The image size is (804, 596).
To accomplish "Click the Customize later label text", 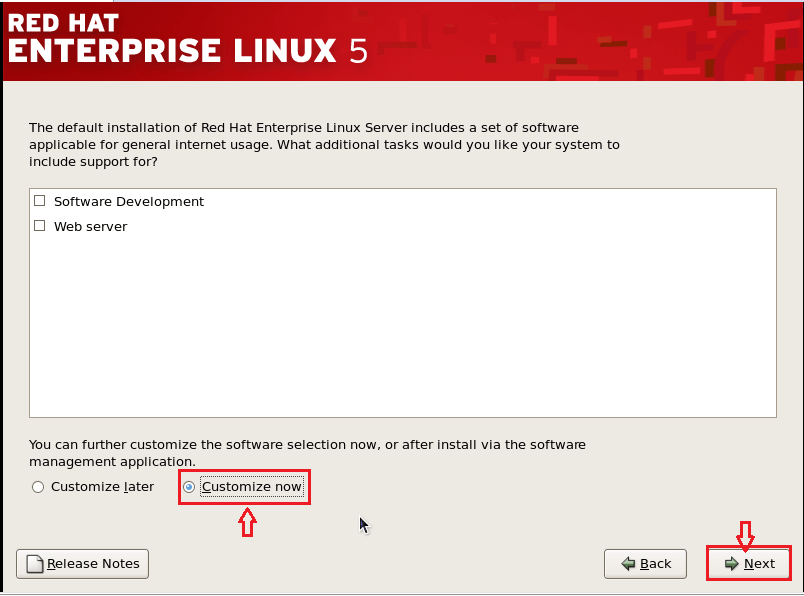I will pyautogui.click(x=102, y=487).
